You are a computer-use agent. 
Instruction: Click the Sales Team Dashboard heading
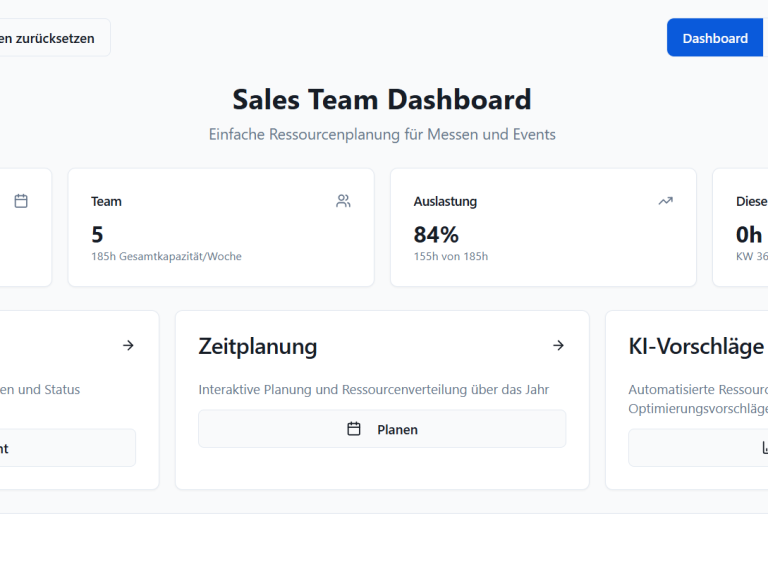coord(382,100)
